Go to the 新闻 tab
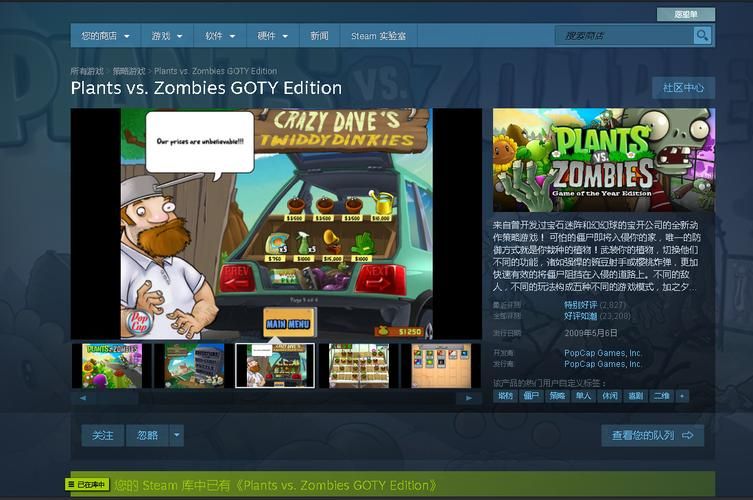Image resolution: width=753 pixels, height=500 pixels. (x=319, y=36)
